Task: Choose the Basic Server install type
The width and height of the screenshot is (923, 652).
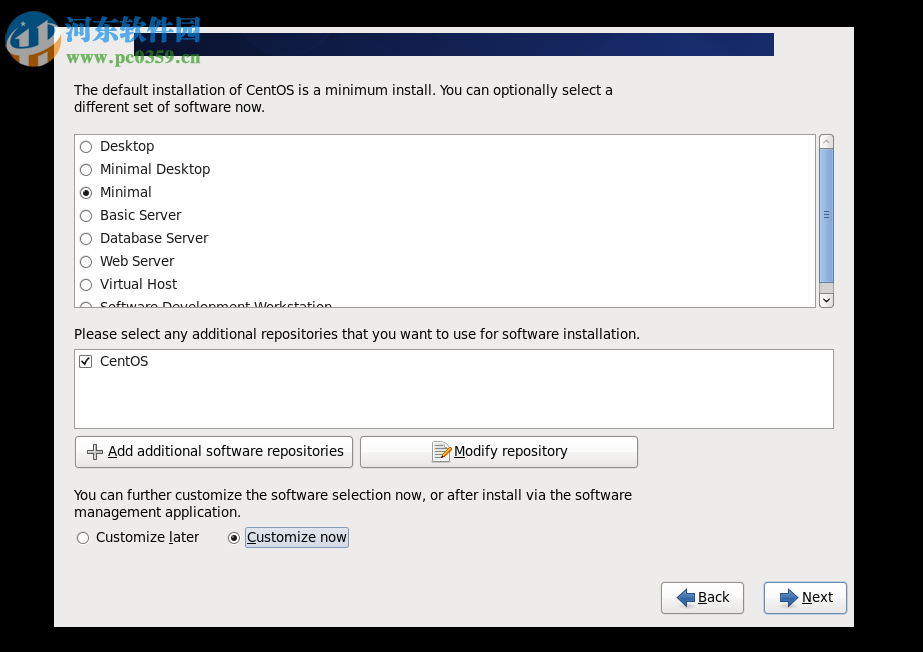Action: point(86,215)
